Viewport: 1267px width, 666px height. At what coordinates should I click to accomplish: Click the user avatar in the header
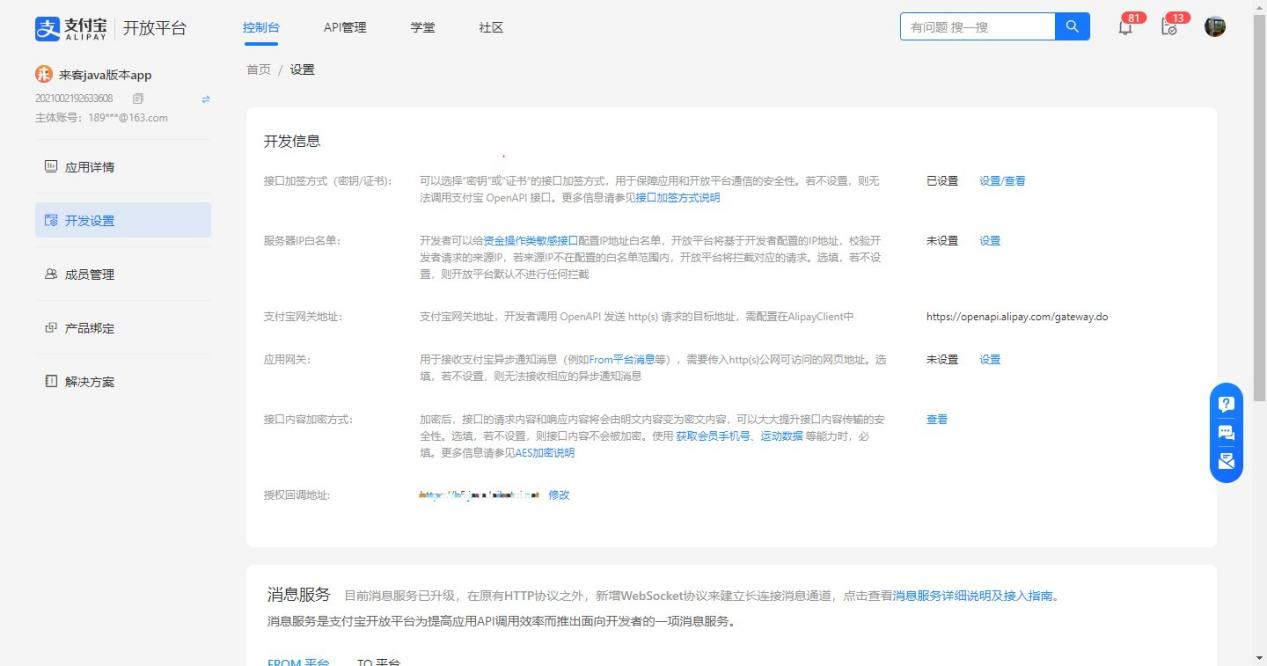click(1215, 28)
